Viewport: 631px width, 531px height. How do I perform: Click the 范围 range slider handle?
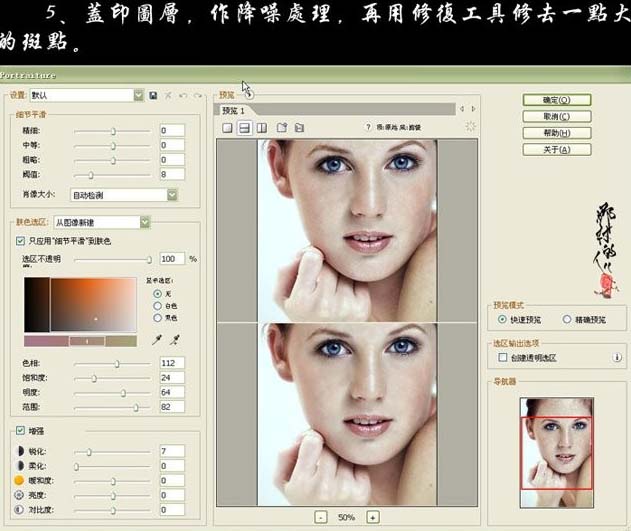(136, 408)
